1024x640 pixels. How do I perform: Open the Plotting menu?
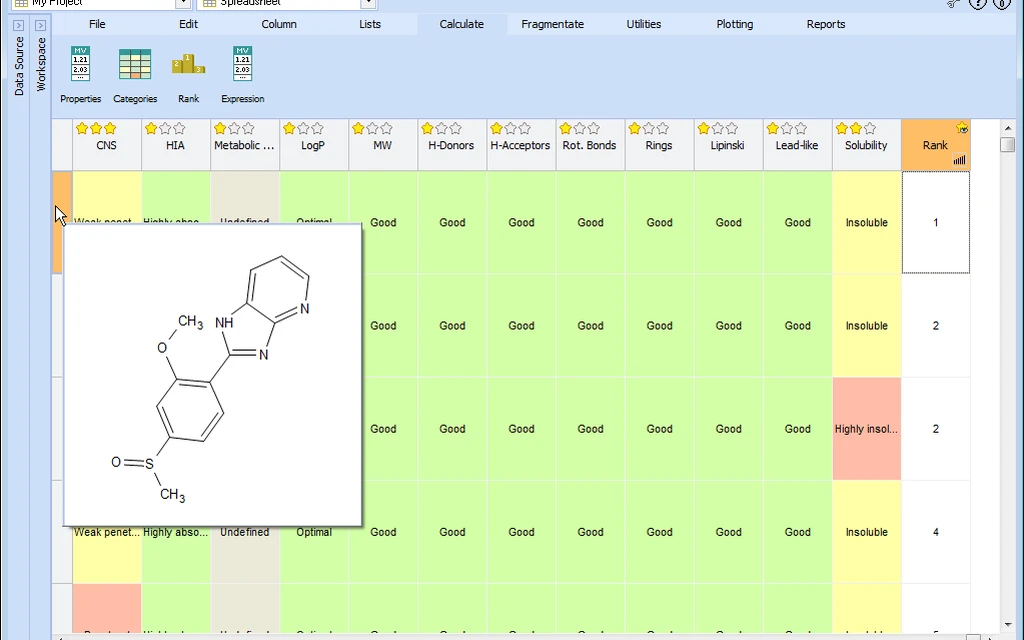735,24
